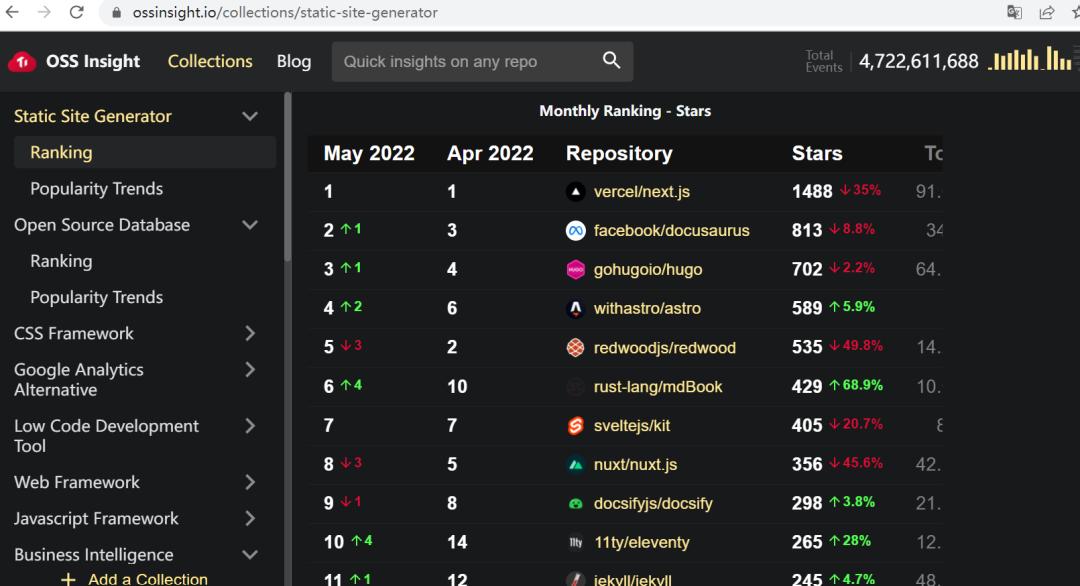
Task: Click the facebook/docusaurus Meta logo
Action: tap(575, 231)
